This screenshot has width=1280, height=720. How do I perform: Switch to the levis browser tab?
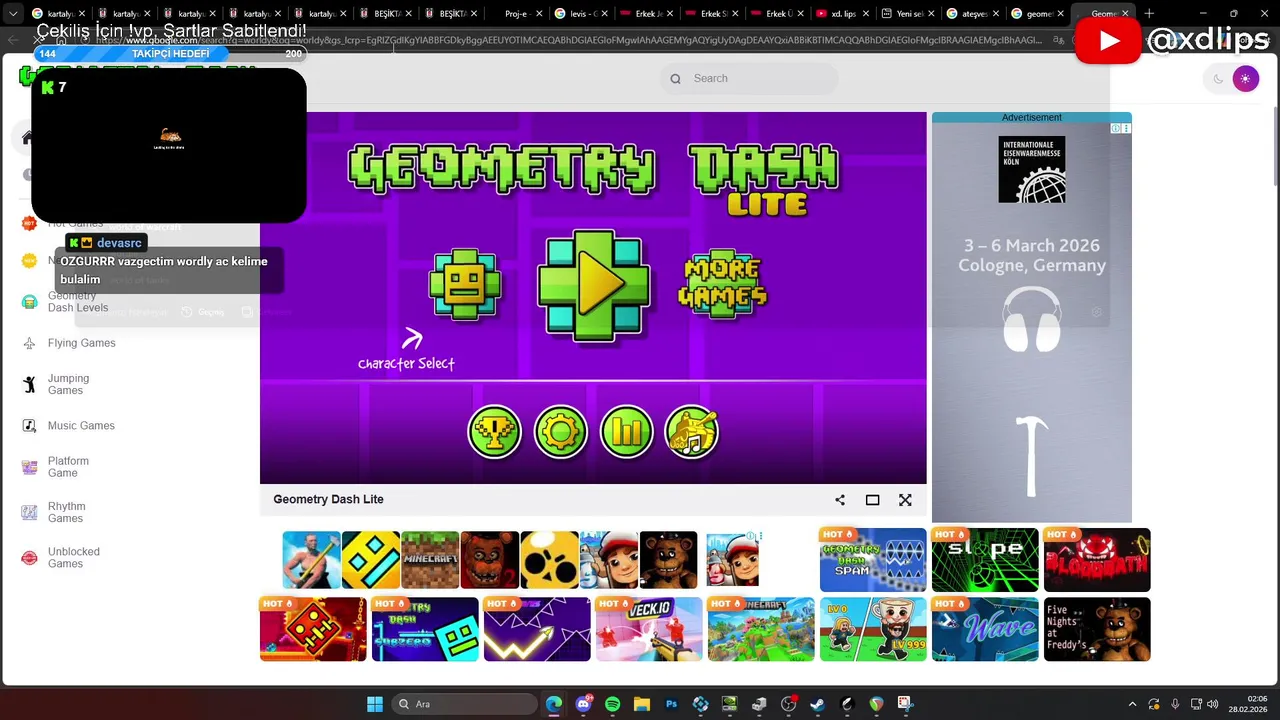[583, 14]
